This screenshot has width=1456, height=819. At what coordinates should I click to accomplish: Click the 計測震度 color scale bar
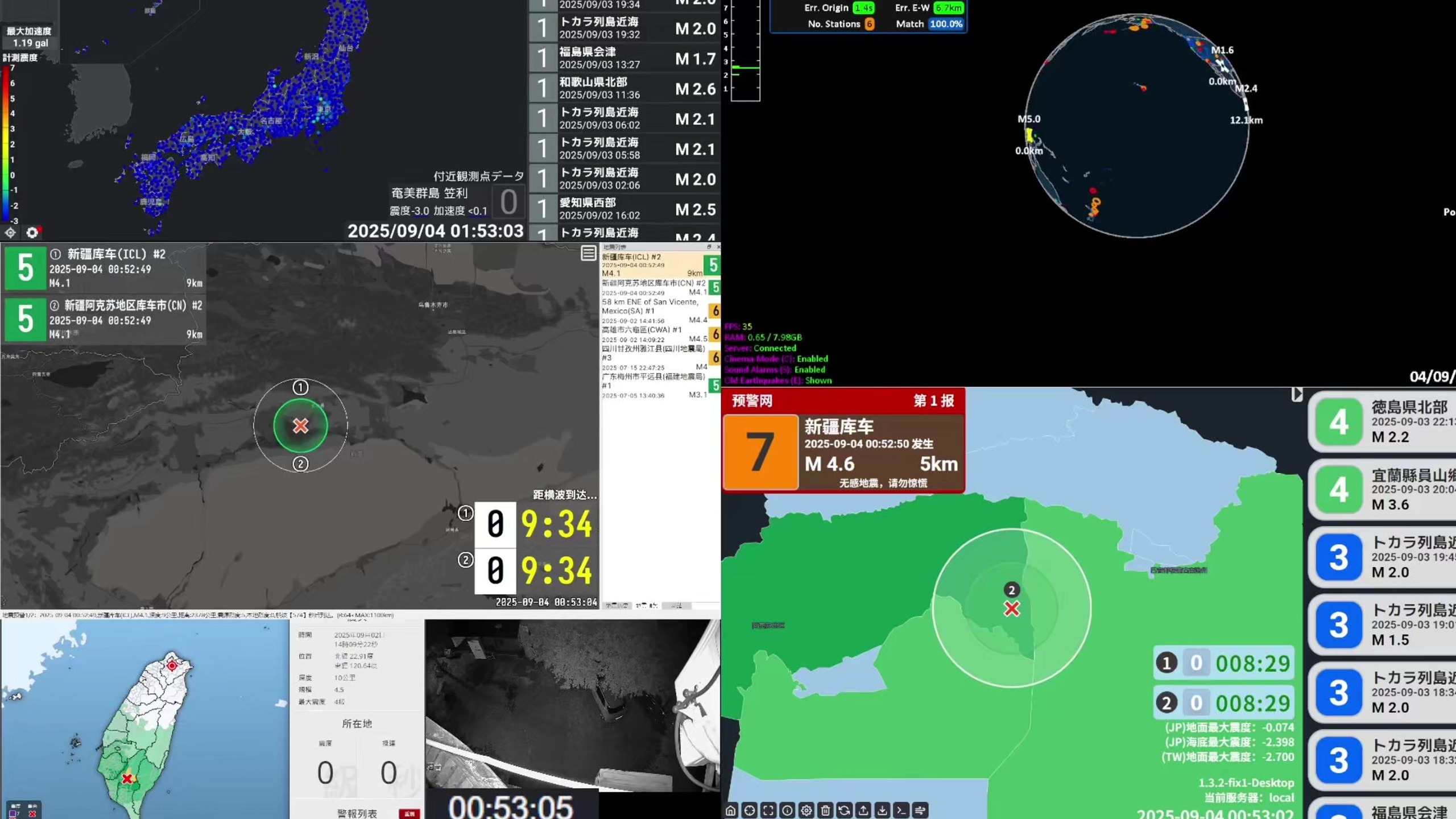pyautogui.click(x=6, y=144)
